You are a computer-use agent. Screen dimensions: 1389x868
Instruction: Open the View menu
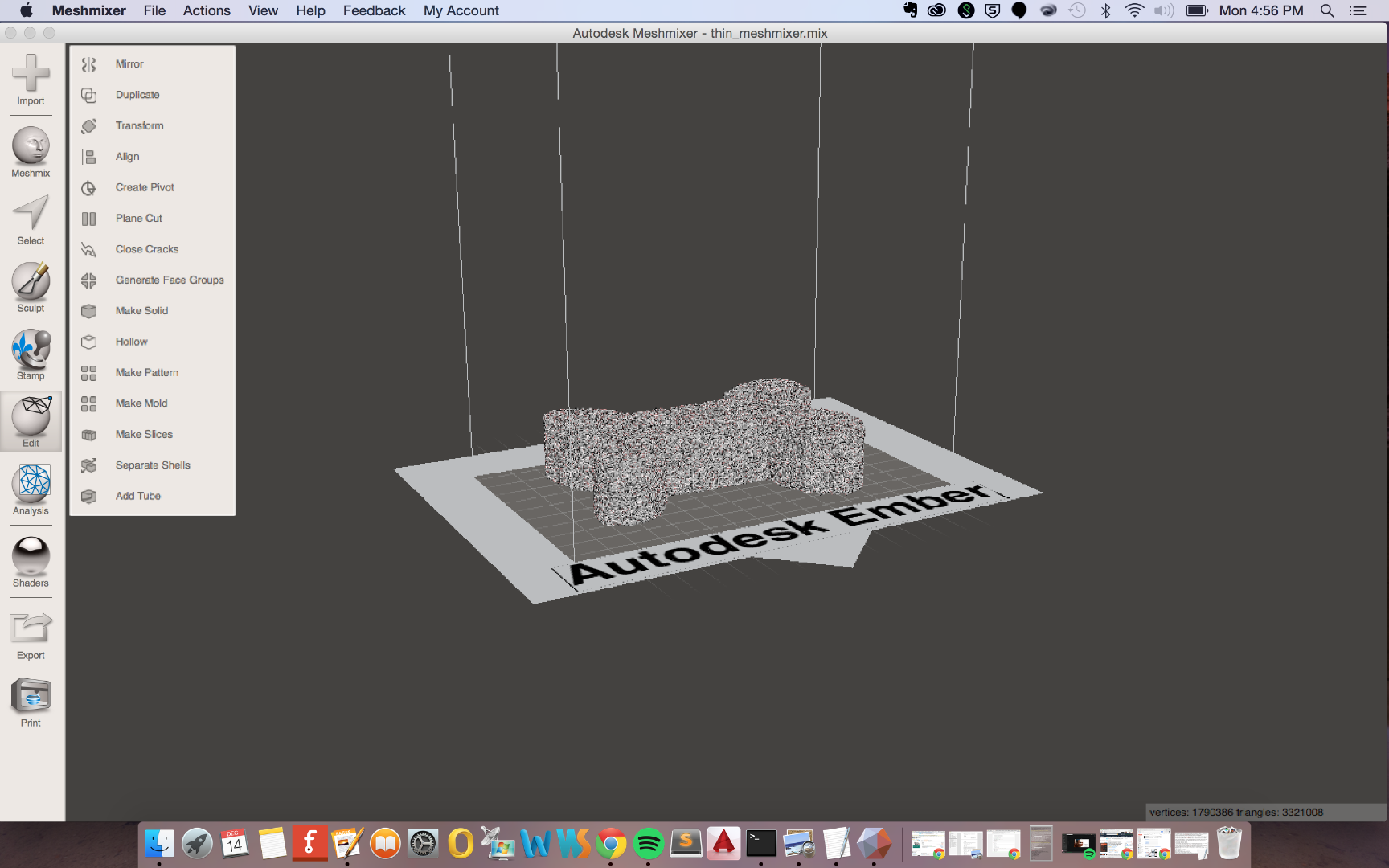point(263,10)
